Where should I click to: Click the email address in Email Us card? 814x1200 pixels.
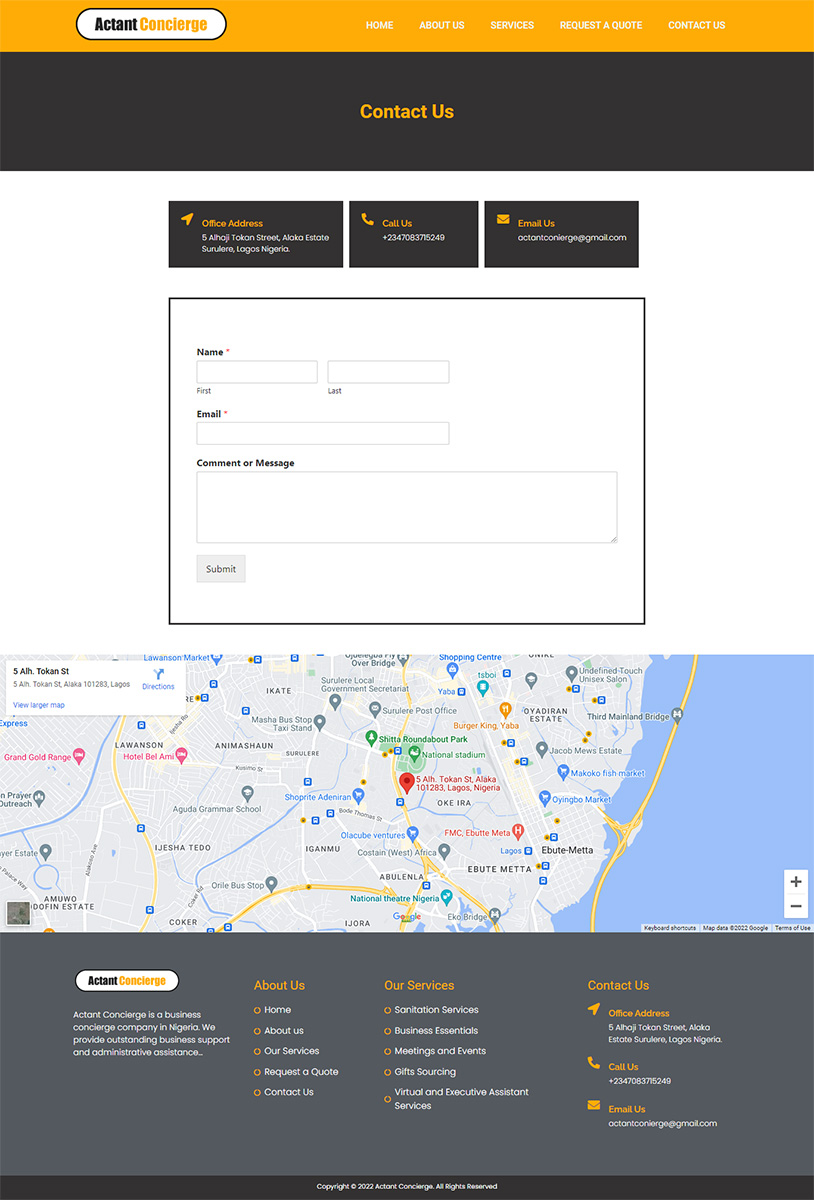point(572,238)
